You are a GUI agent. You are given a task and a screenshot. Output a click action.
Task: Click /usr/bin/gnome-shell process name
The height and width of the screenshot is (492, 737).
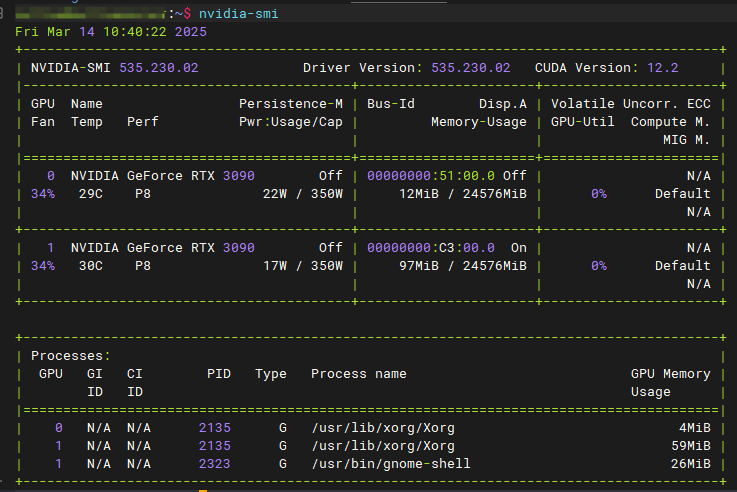tap(391, 464)
